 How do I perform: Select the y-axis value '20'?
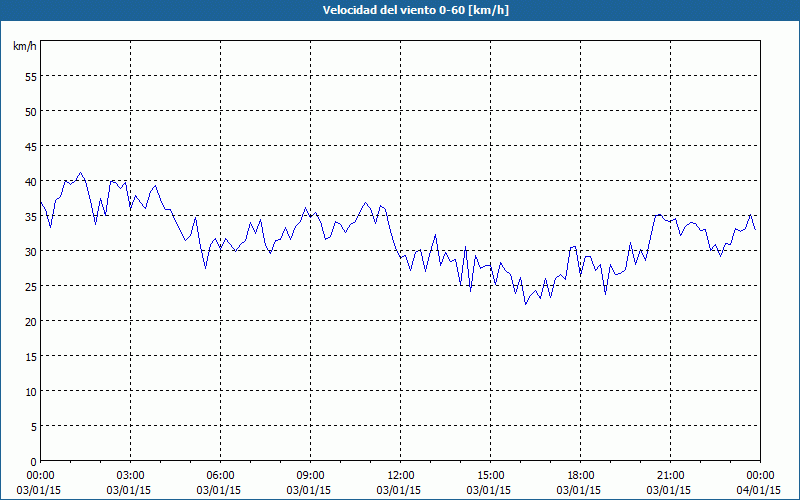pos(31,322)
